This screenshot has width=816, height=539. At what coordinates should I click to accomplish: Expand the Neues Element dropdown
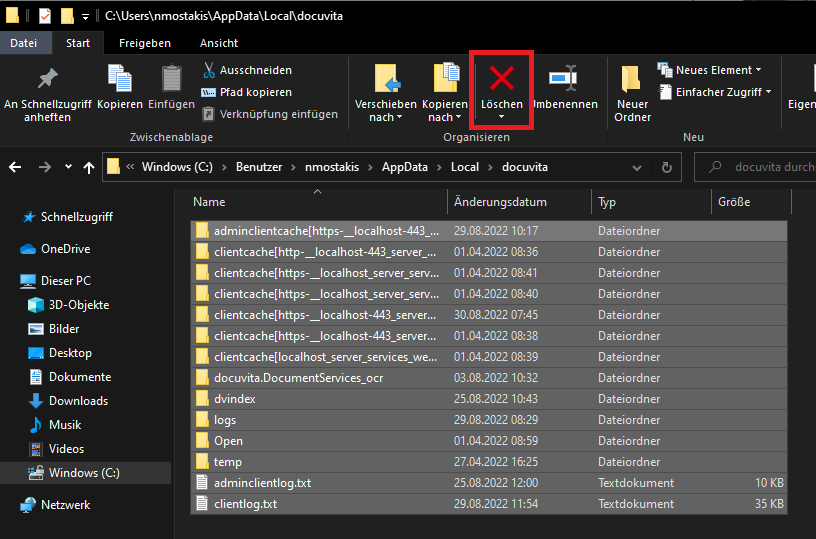pyautogui.click(x=758, y=70)
